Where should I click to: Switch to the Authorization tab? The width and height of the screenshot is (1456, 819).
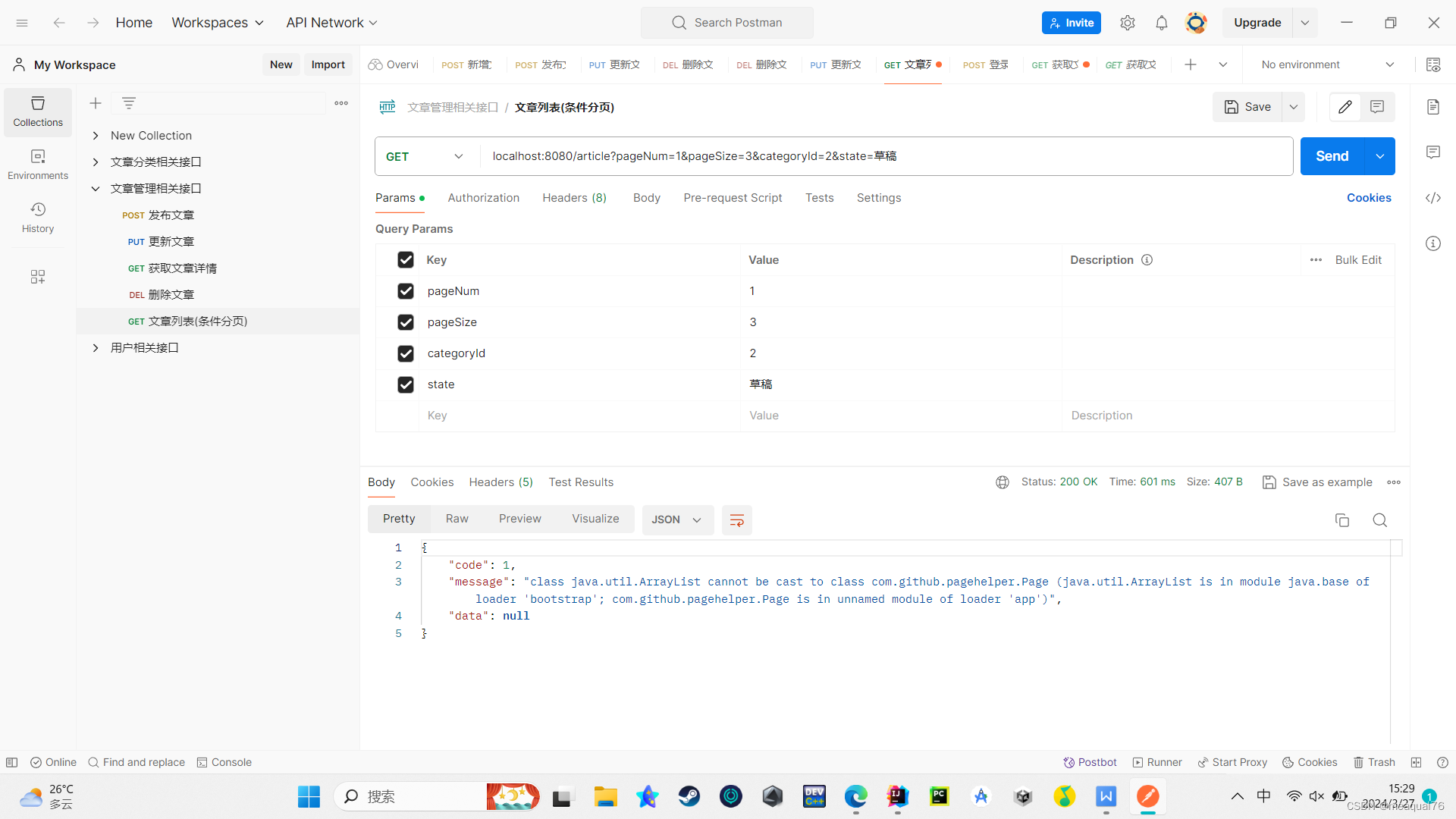pos(483,198)
